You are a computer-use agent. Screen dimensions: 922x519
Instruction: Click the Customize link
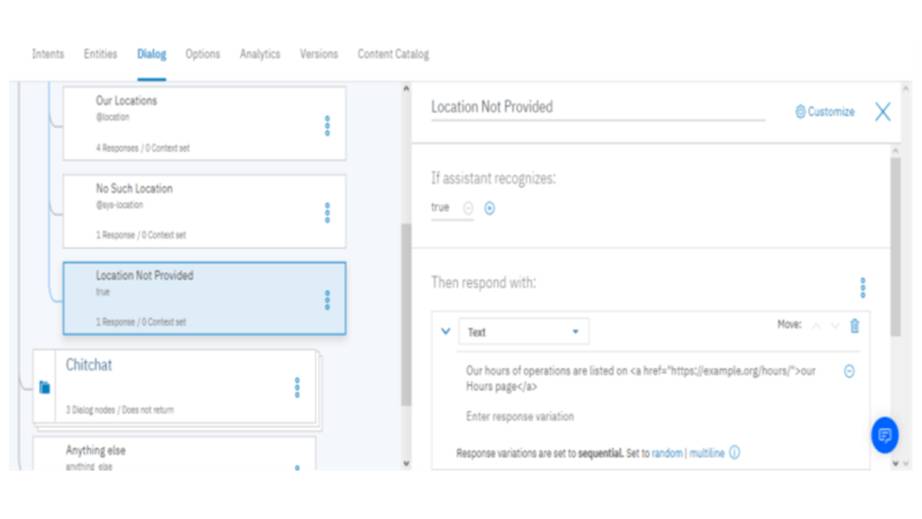(825, 112)
